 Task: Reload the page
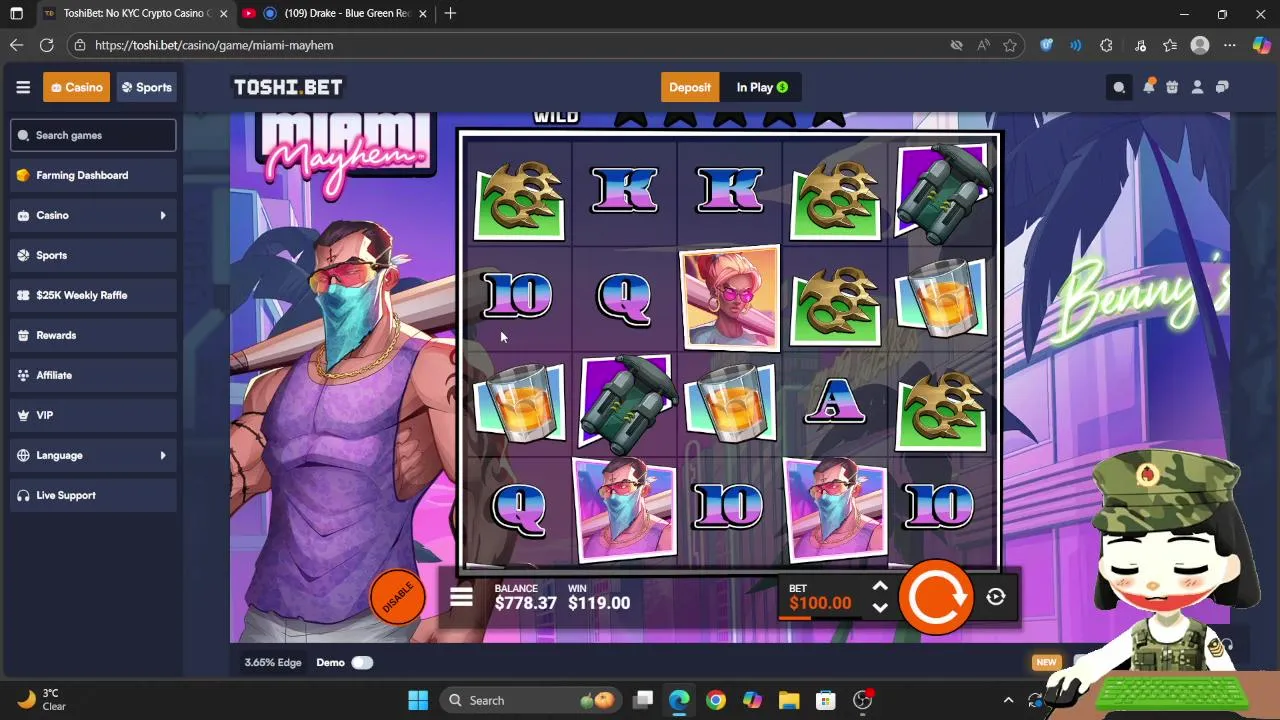pos(46,45)
